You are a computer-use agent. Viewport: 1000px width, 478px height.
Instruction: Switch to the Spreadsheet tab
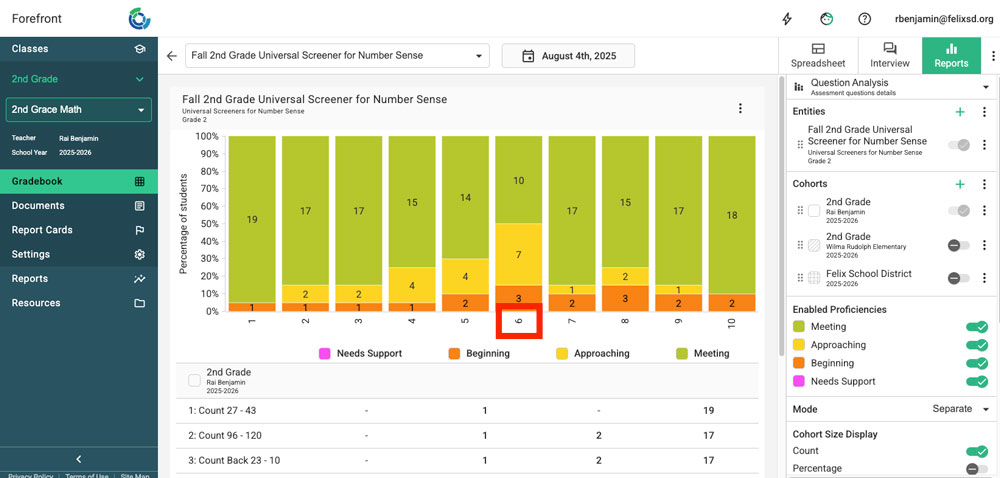pyautogui.click(x=817, y=56)
